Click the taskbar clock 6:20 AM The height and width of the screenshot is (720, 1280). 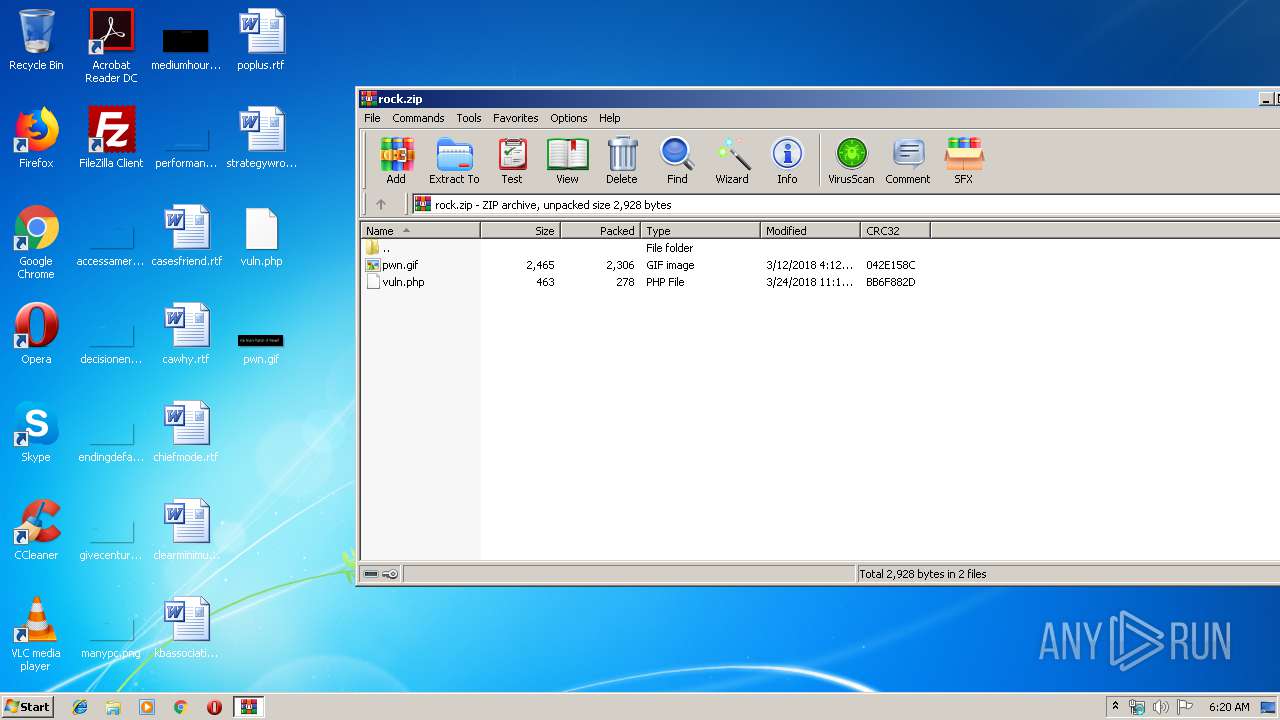(1229, 707)
